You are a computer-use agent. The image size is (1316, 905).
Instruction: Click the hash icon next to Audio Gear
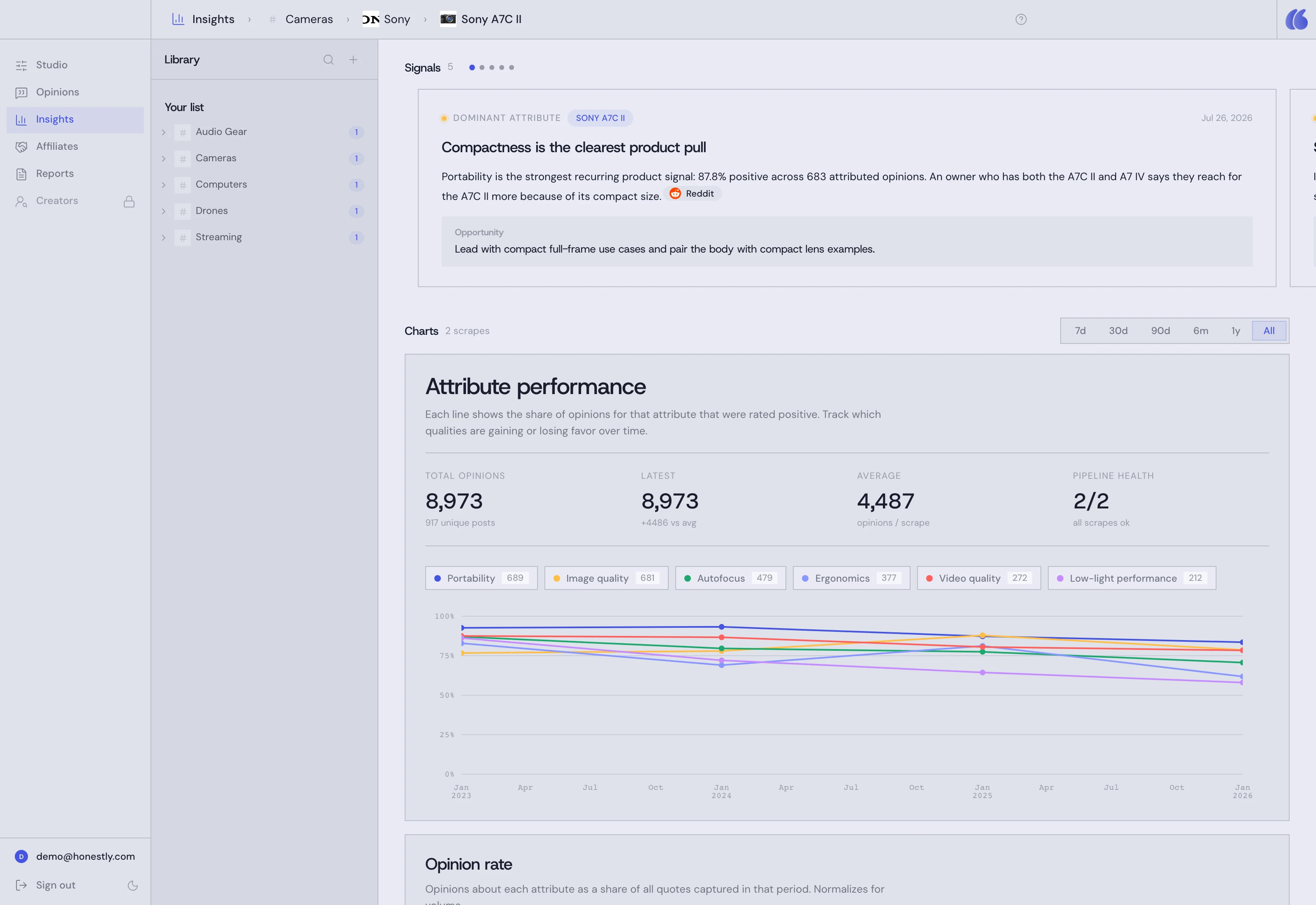pos(183,132)
